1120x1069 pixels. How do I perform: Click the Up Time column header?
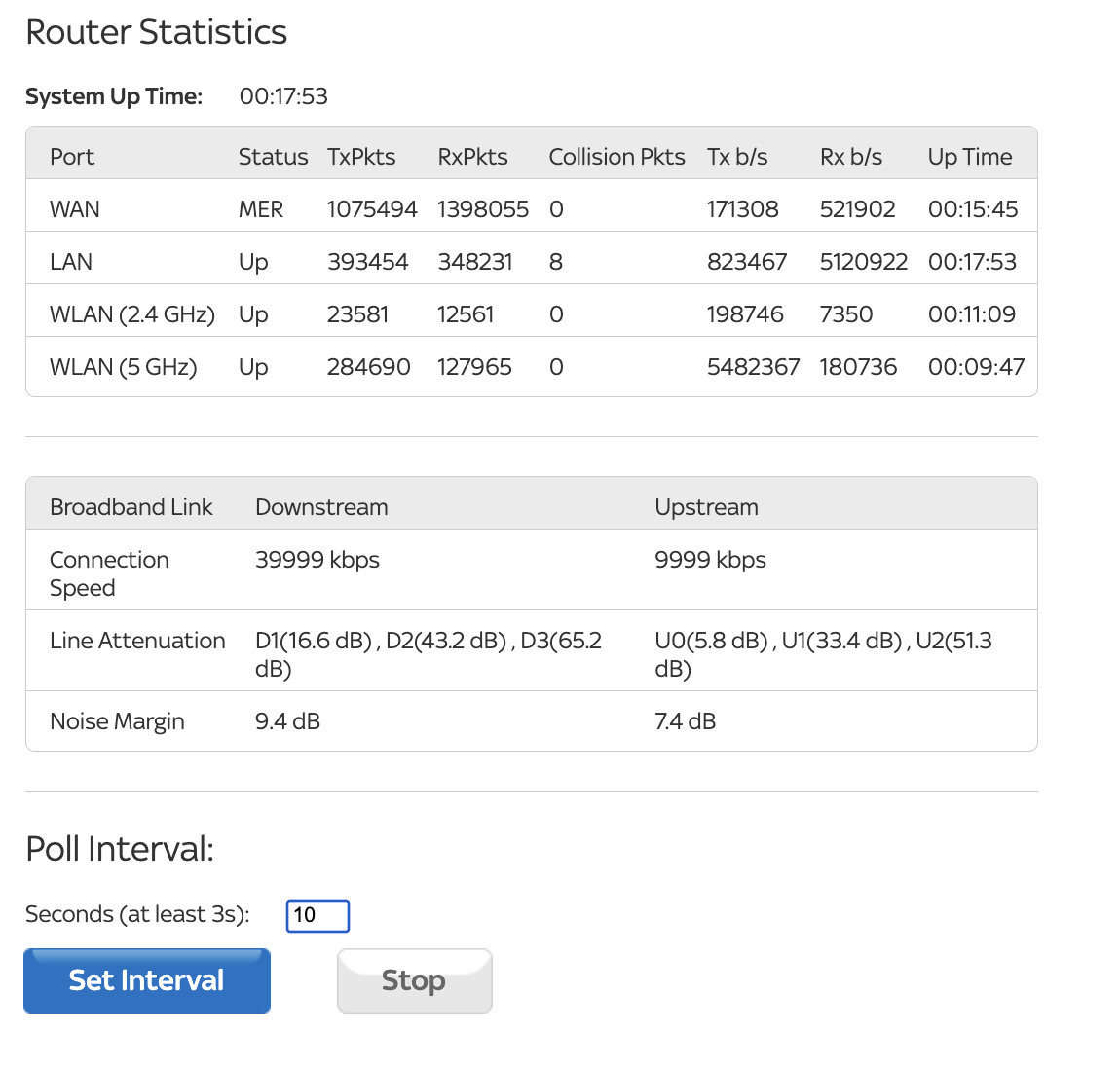pyautogui.click(x=969, y=156)
